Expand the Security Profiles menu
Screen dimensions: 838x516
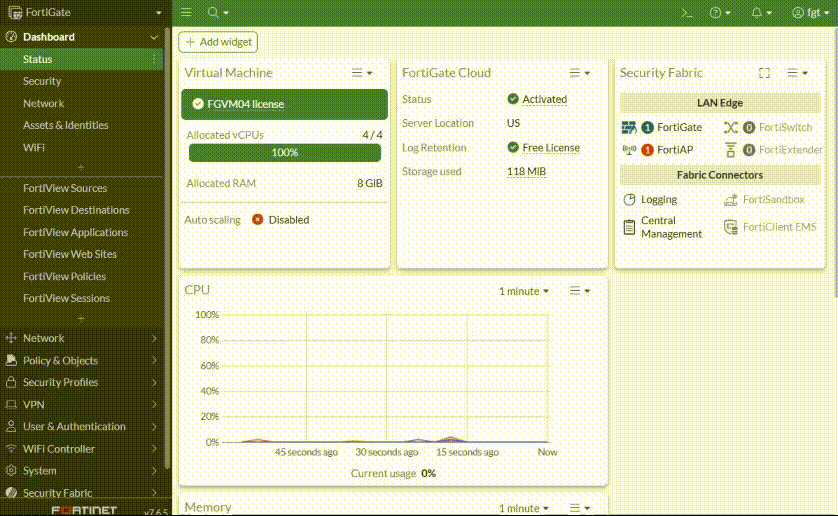click(x=81, y=382)
